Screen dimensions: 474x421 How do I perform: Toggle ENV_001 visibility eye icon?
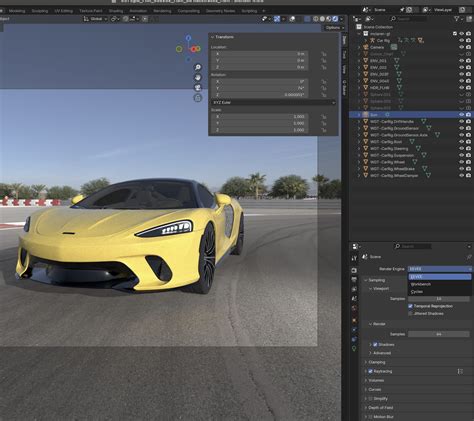pos(462,61)
